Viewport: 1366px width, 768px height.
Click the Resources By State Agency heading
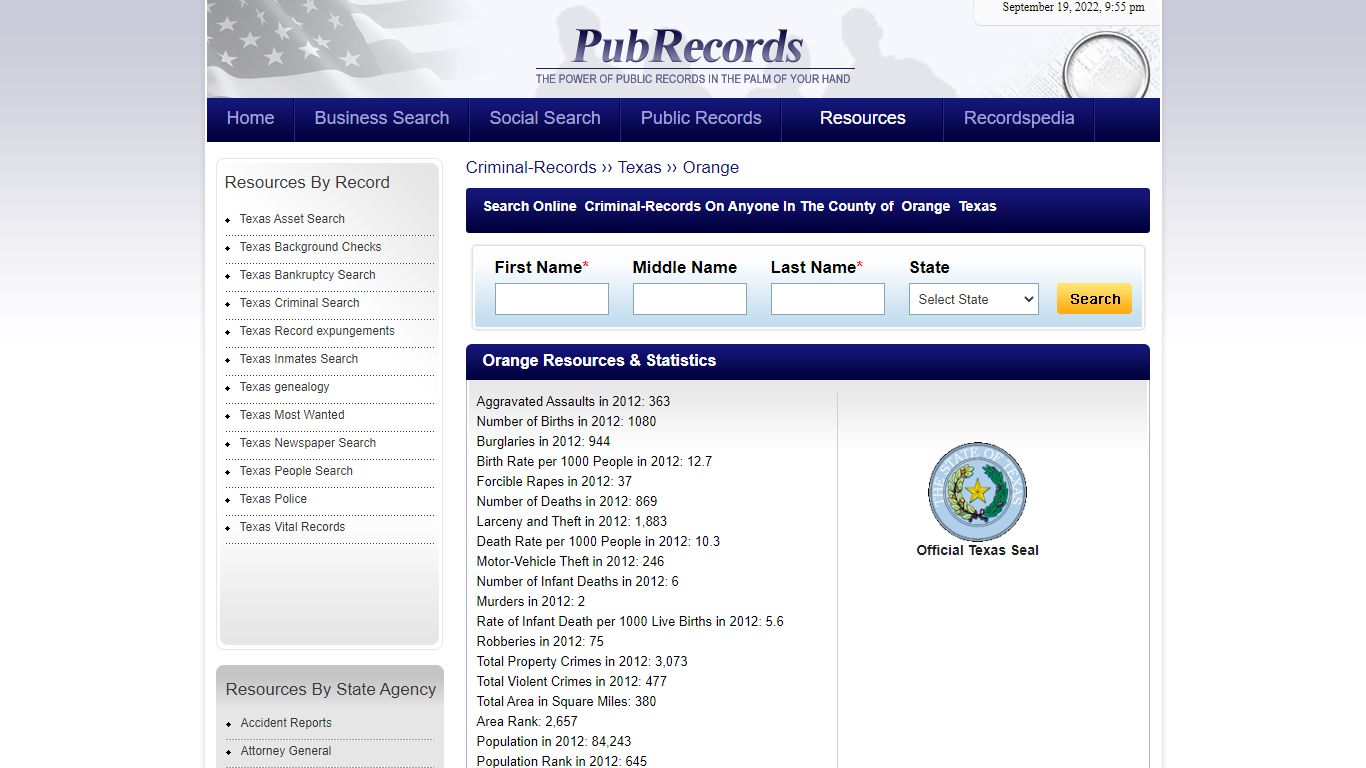[x=331, y=689]
